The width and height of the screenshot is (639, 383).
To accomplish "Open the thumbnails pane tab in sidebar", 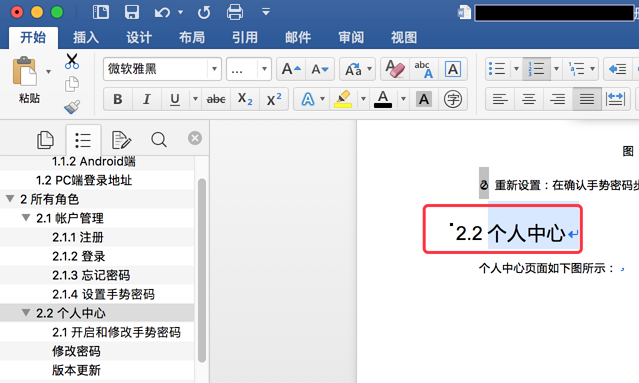I will 45,140.
